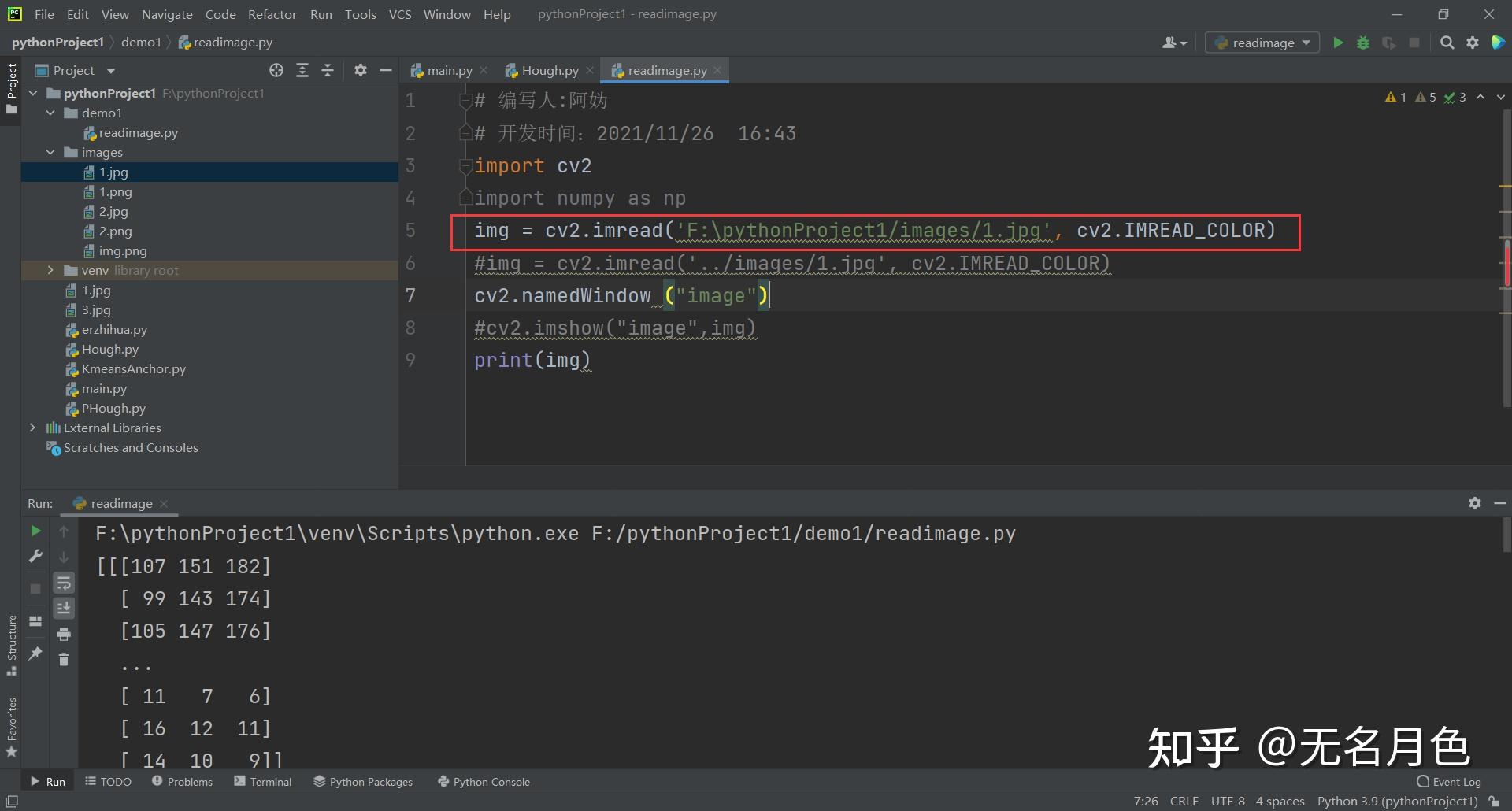The image size is (1512, 811).
Task: Click the soft-wrap icon in Run panel
Action: (x=64, y=583)
